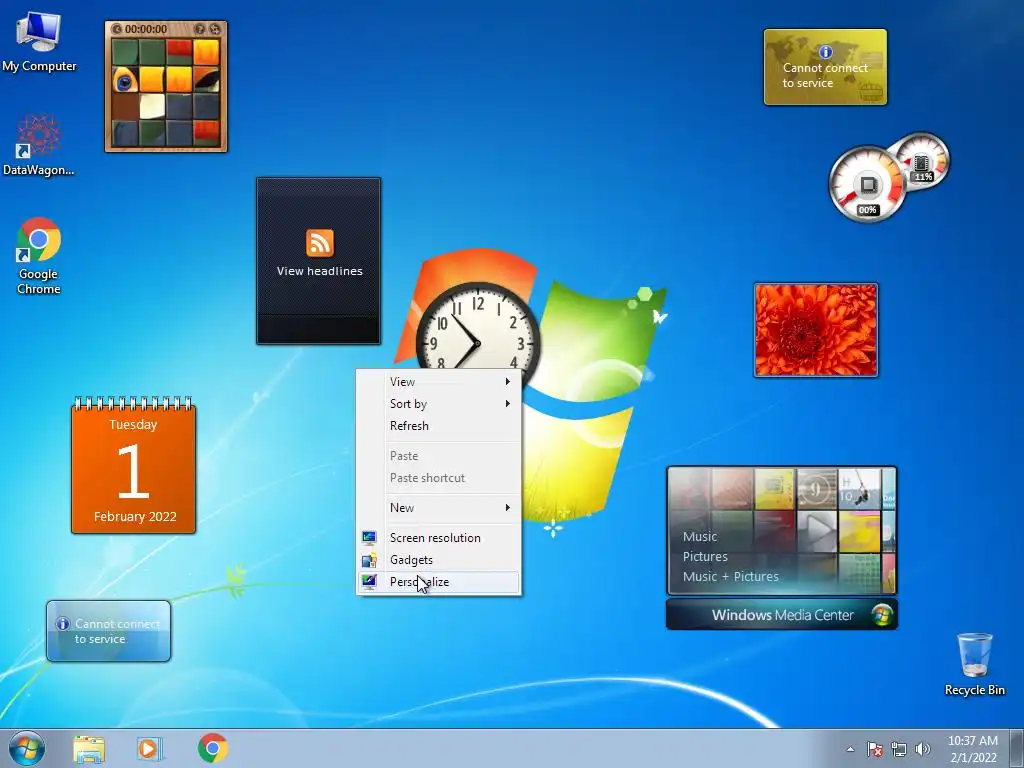The width and height of the screenshot is (1024, 768).
Task: Click the Windows Media Center banner
Action: coord(782,615)
